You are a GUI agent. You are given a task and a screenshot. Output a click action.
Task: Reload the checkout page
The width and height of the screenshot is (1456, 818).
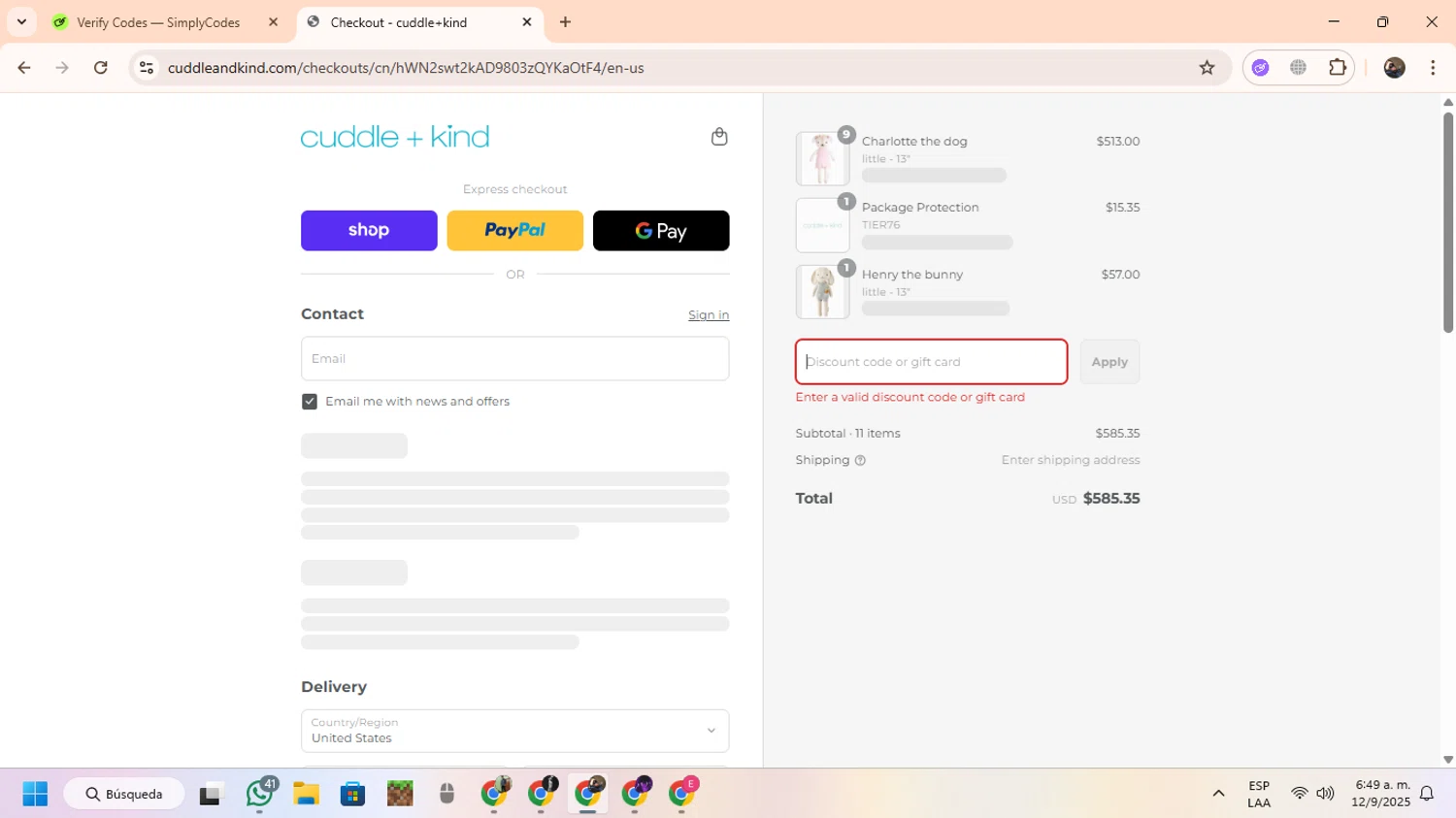coord(101,68)
